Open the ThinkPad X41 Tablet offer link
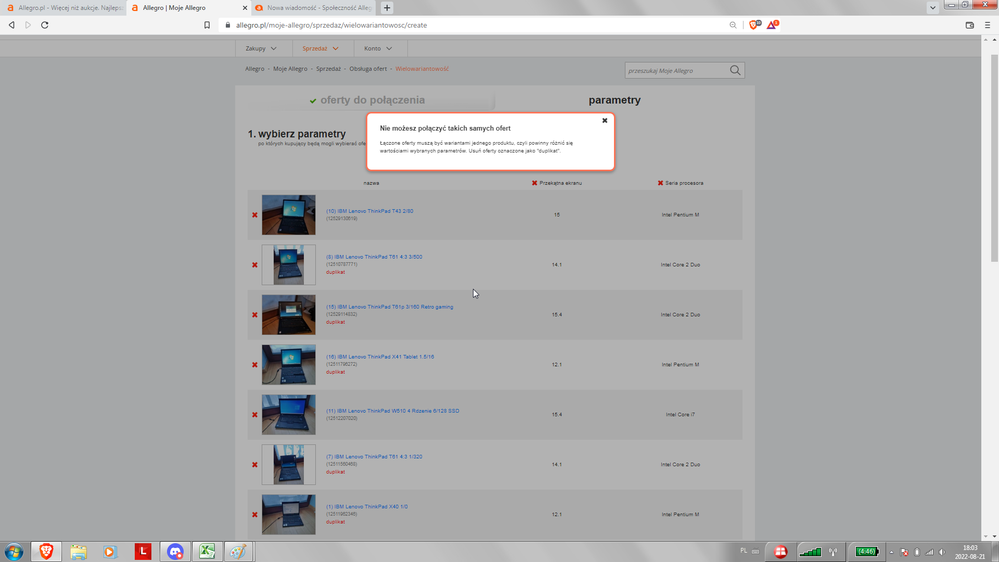999x562 pixels. coord(380,357)
